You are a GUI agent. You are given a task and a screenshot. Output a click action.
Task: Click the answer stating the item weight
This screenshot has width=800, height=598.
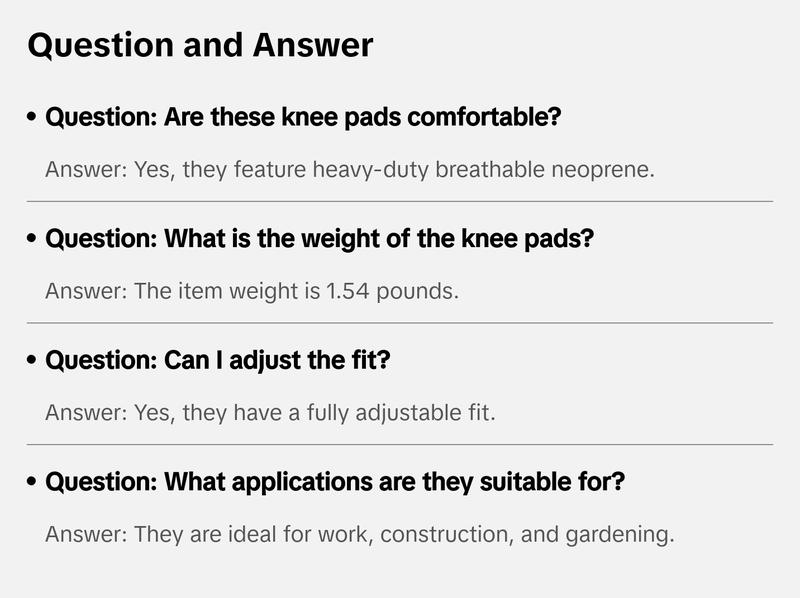point(251,291)
